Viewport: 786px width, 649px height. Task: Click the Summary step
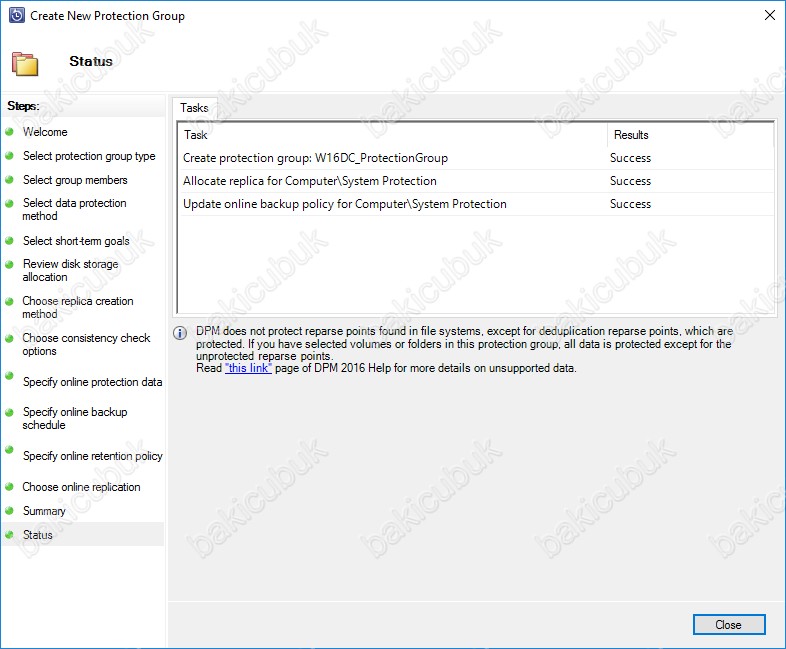(x=44, y=511)
